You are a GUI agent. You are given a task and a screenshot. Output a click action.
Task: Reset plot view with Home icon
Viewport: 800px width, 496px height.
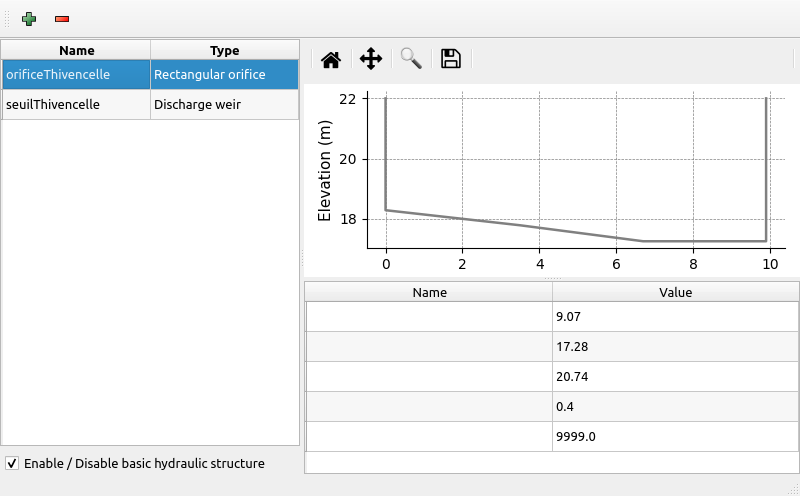[x=331, y=59]
